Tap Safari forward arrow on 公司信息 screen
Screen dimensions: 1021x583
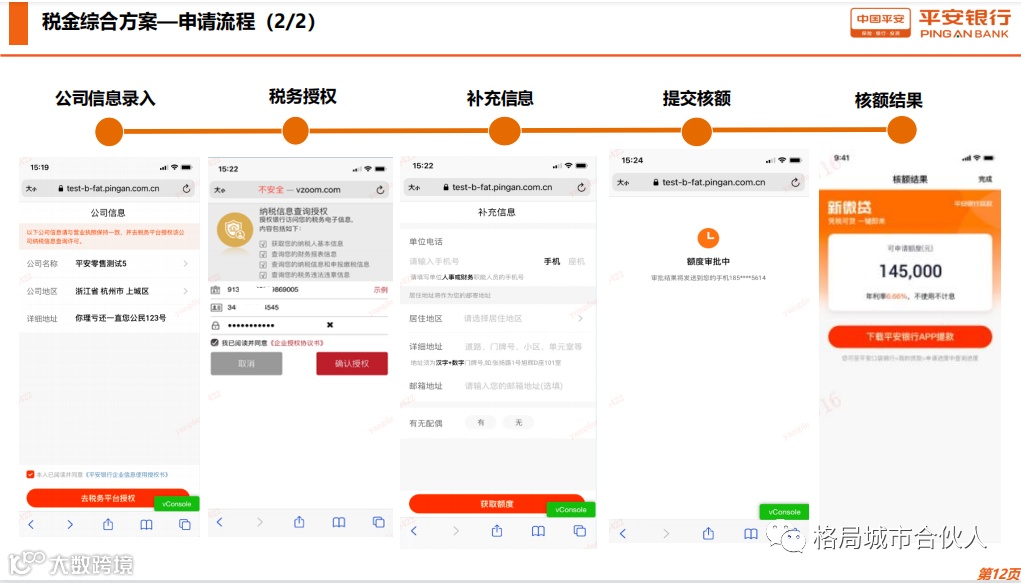[70, 524]
